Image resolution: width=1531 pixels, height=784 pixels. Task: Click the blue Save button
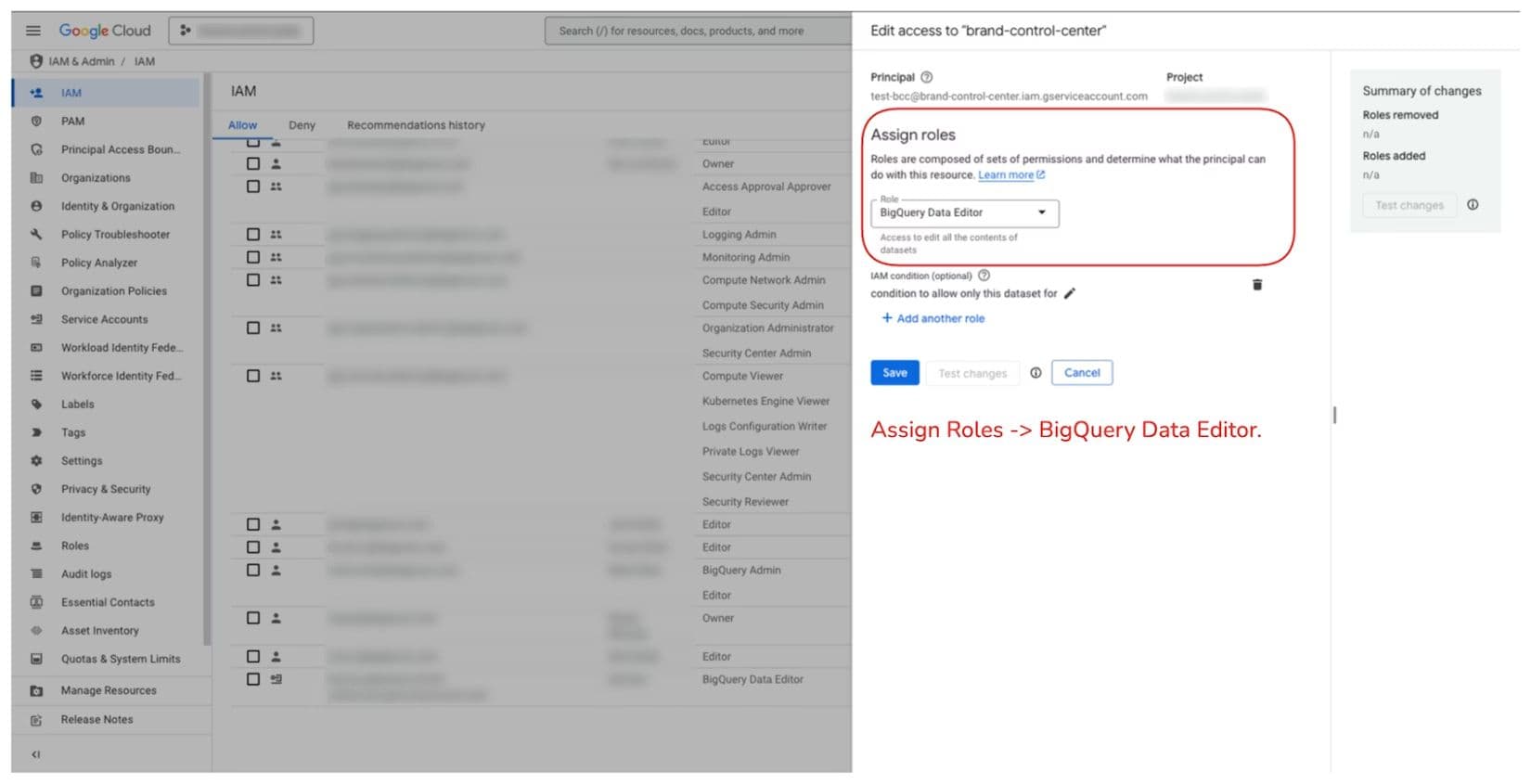click(894, 373)
